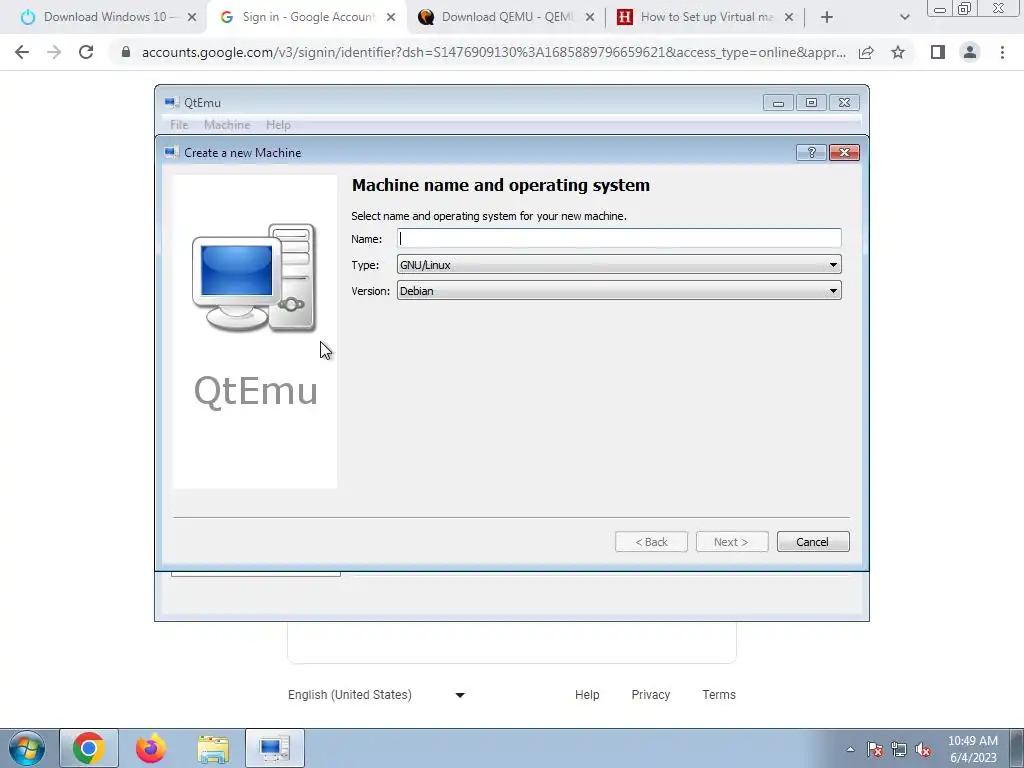Click the help question mark in Create a new Machine
This screenshot has height=768, width=1024.
coord(811,152)
